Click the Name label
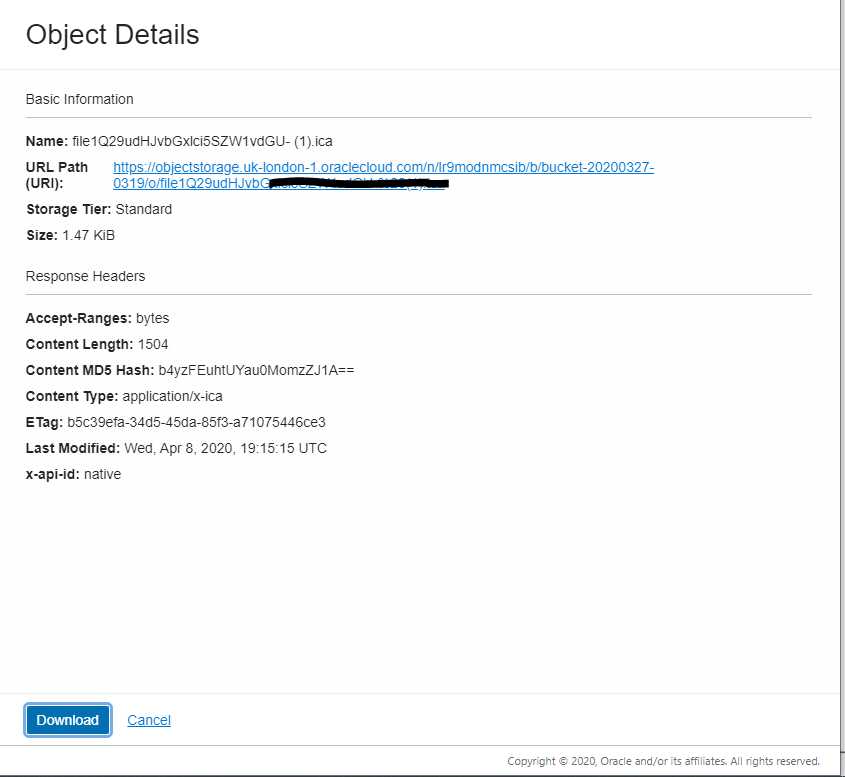Viewport: 845px width, 777px height. (x=46, y=141)
